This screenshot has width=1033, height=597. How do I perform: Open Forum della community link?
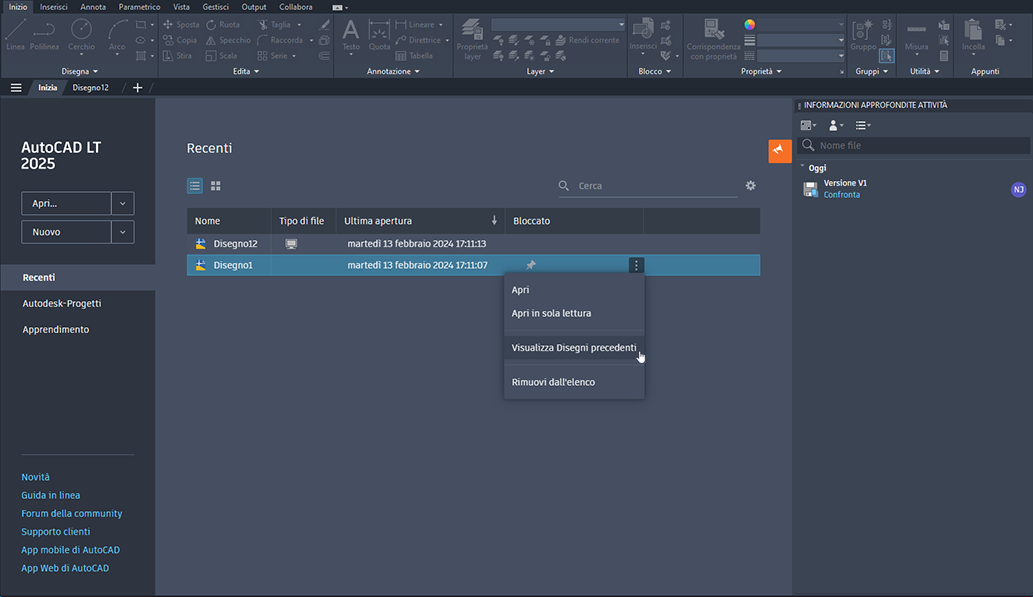tap(72, 513)
